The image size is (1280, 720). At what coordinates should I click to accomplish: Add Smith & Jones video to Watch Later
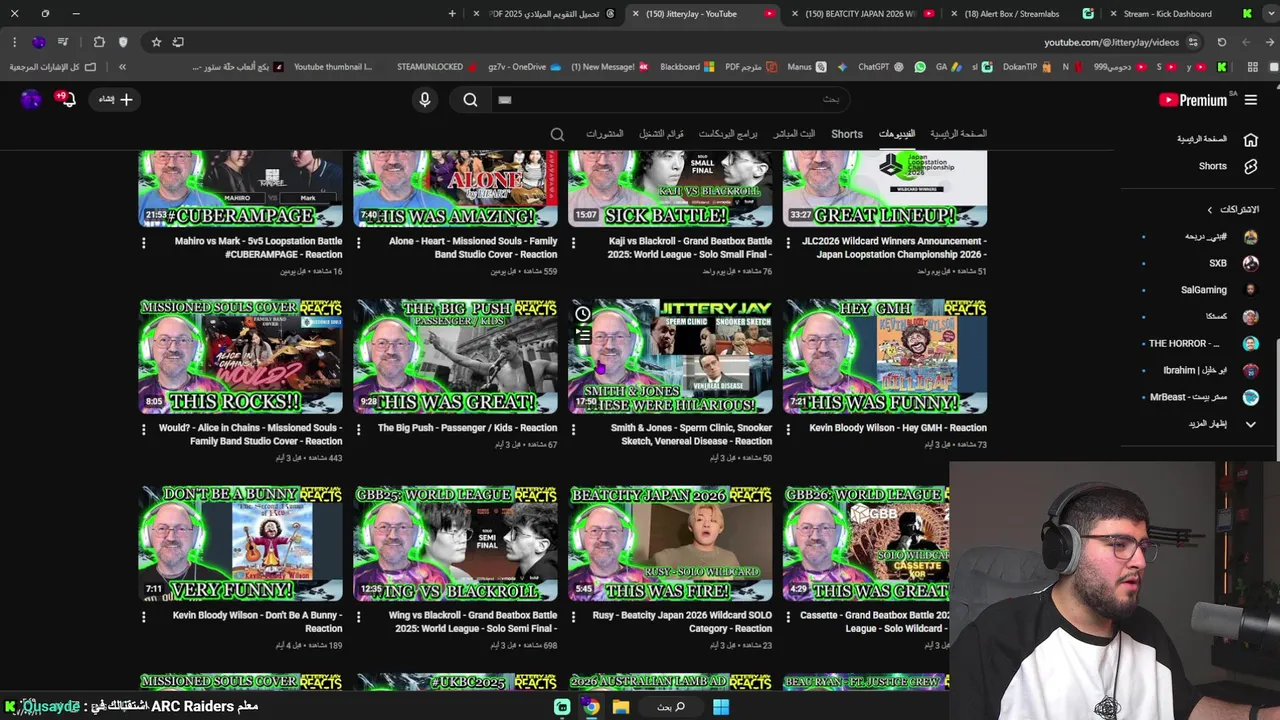tap(583, 314)
